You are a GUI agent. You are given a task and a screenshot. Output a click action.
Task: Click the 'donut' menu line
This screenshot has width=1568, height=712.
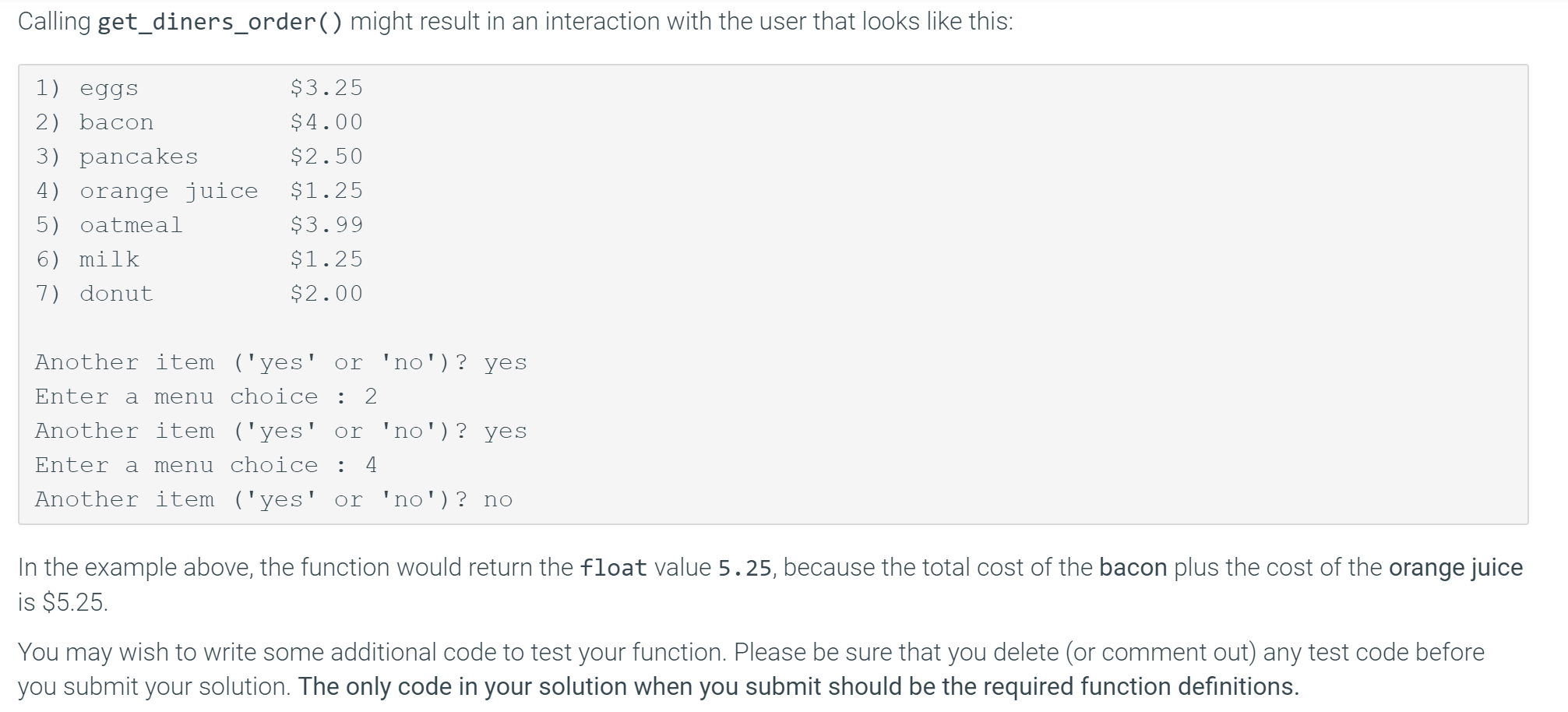[x=199, y=294]
